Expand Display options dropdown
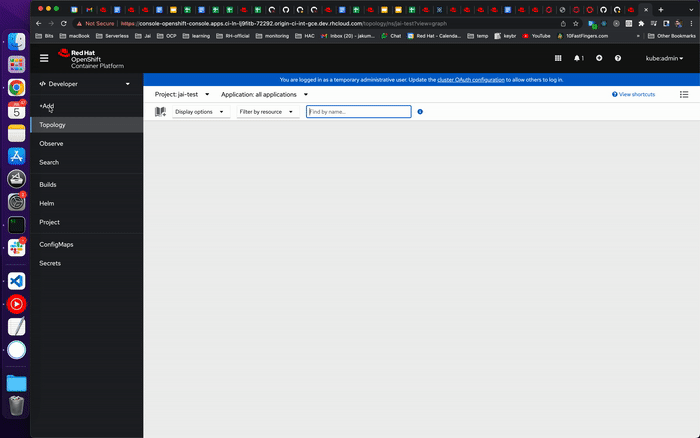Screen dimensions: 700x438 click(201, 112)
